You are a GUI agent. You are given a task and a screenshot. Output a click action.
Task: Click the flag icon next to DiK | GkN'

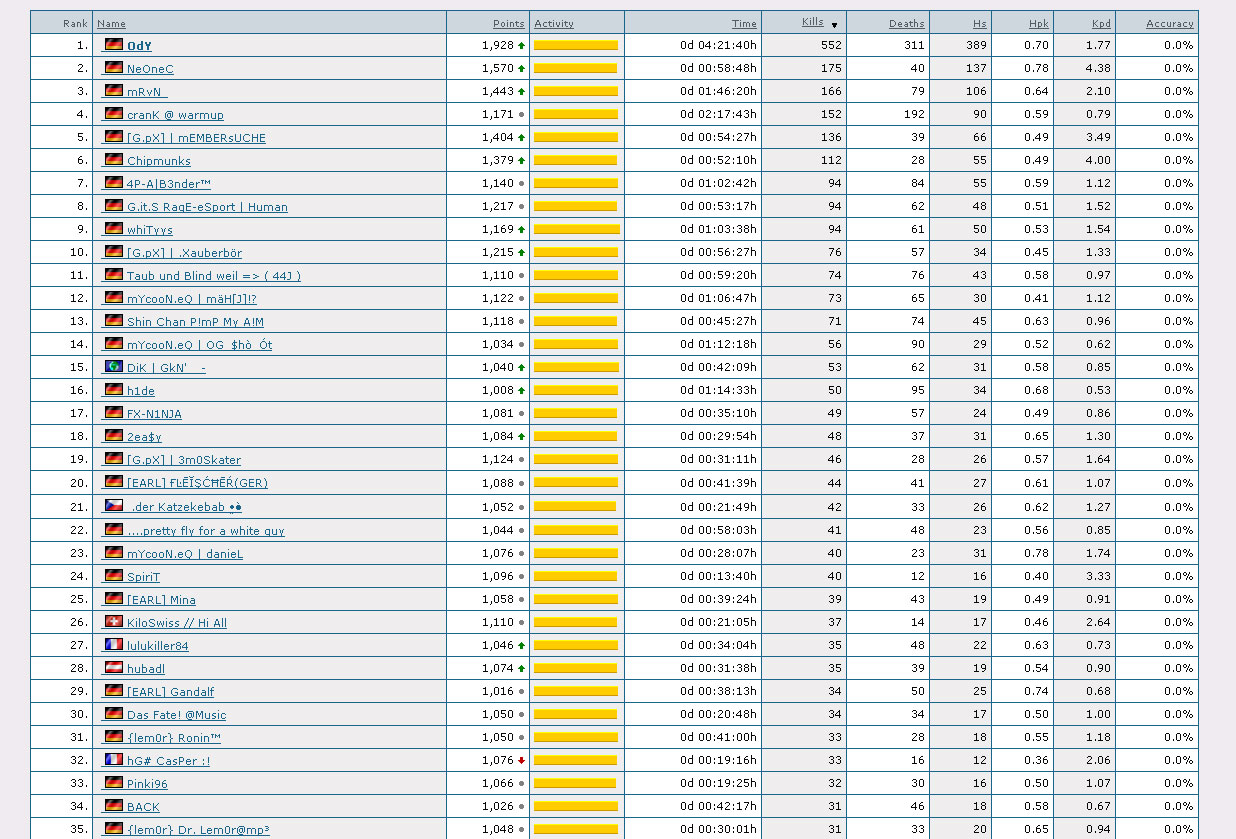click(113, 367)
